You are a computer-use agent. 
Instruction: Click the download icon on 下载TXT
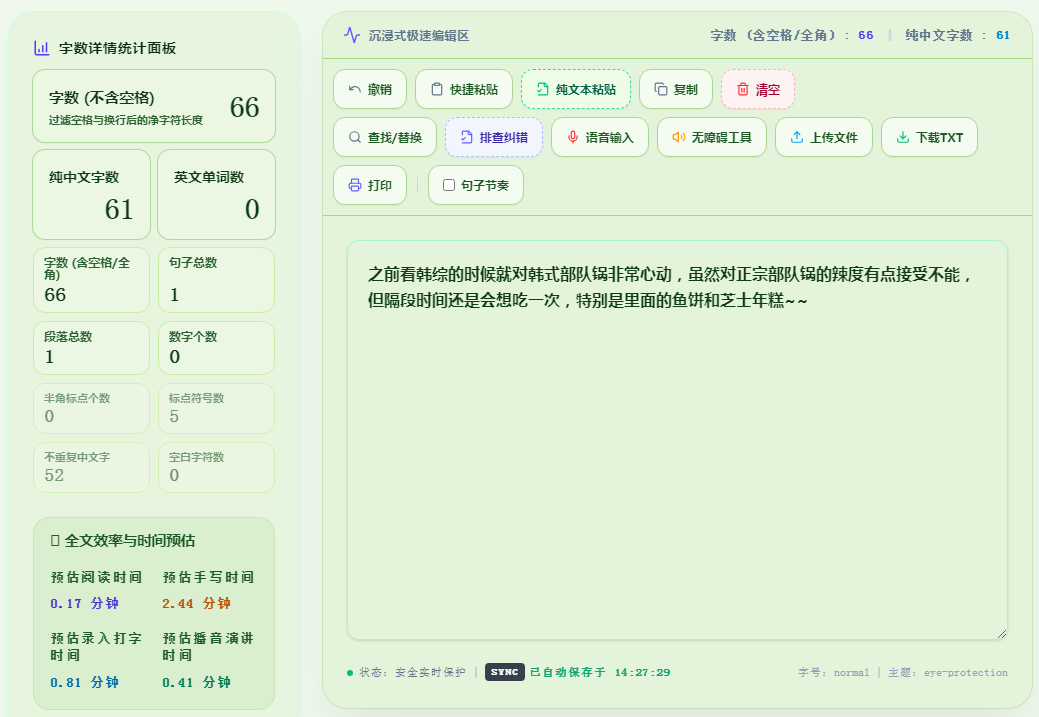tap(902, 137)
